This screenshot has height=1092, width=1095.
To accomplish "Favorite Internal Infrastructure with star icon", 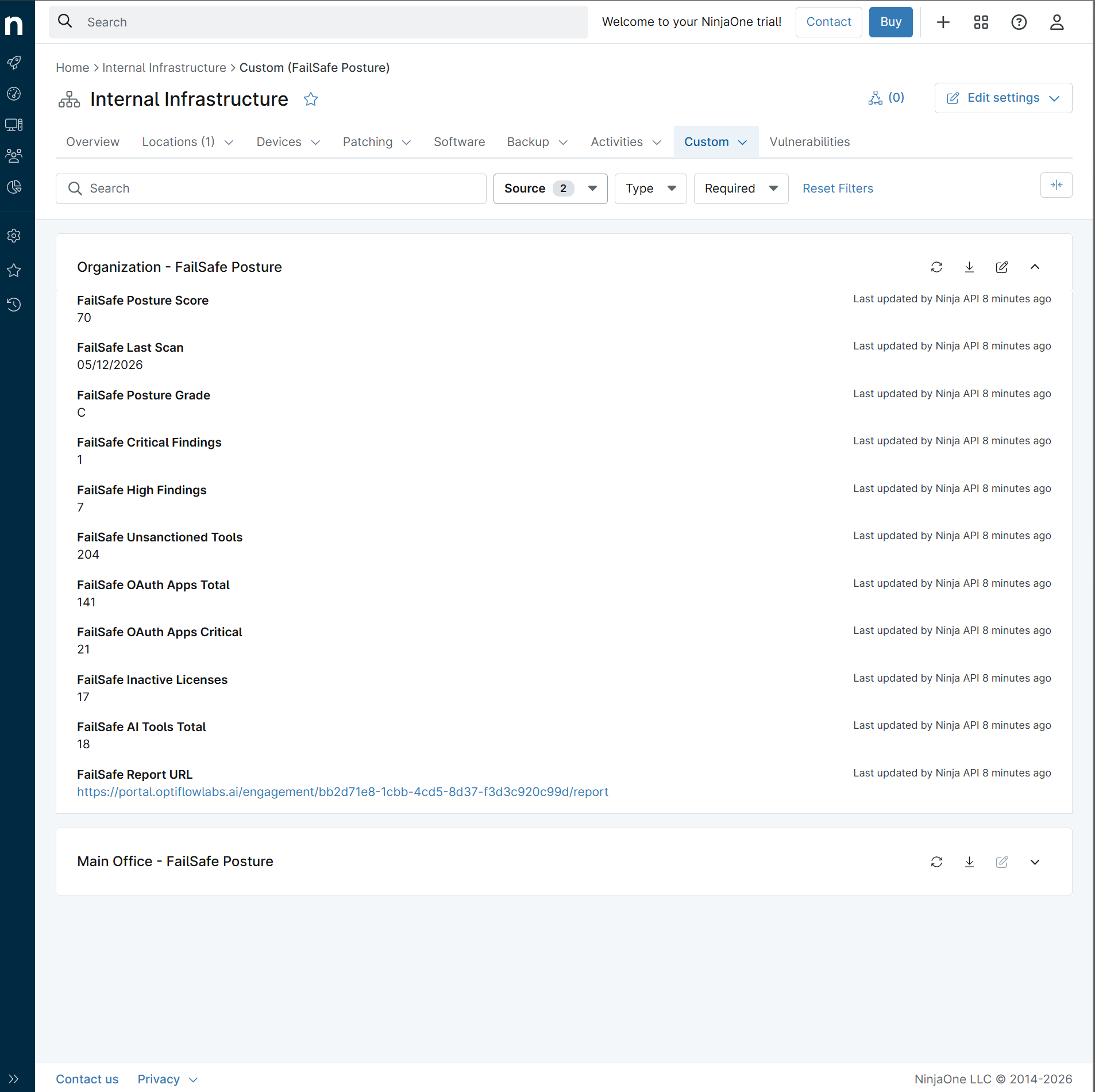I will click(311, 99).
